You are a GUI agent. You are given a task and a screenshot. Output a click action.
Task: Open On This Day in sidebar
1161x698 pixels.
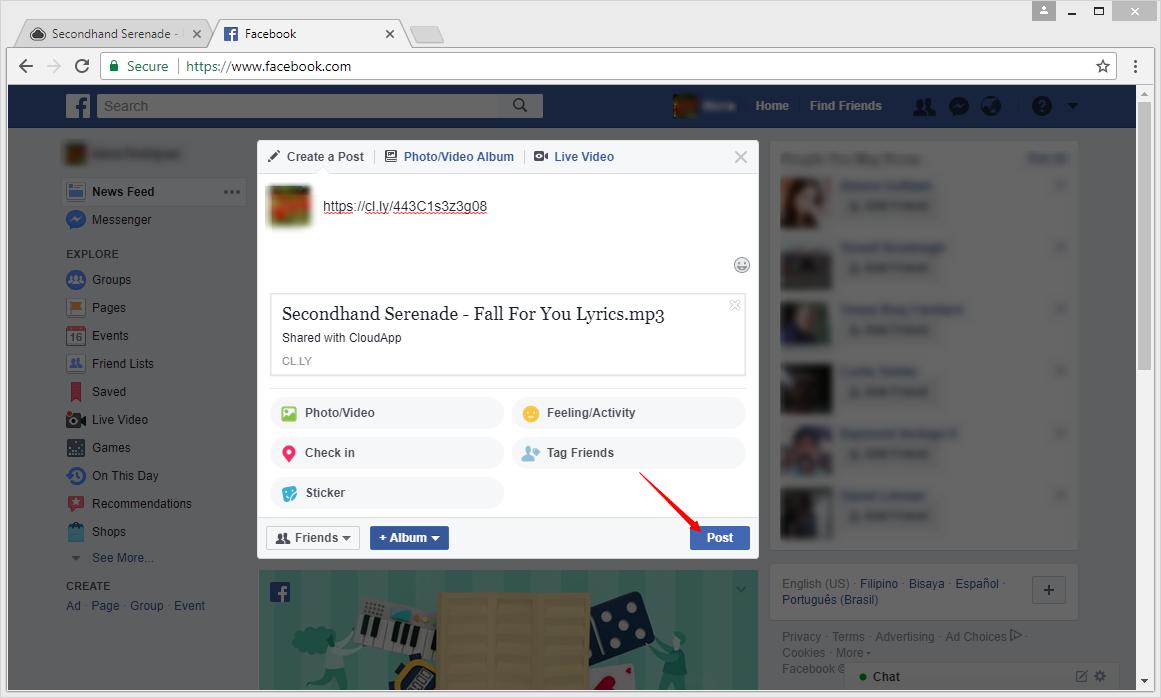tap(113, 476)
